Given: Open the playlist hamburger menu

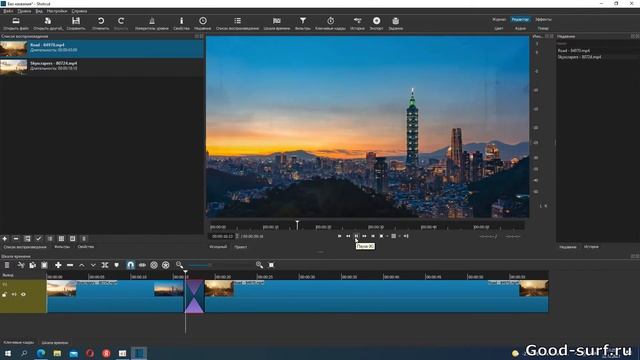Looking at the screenshot, I should point(84,239).
